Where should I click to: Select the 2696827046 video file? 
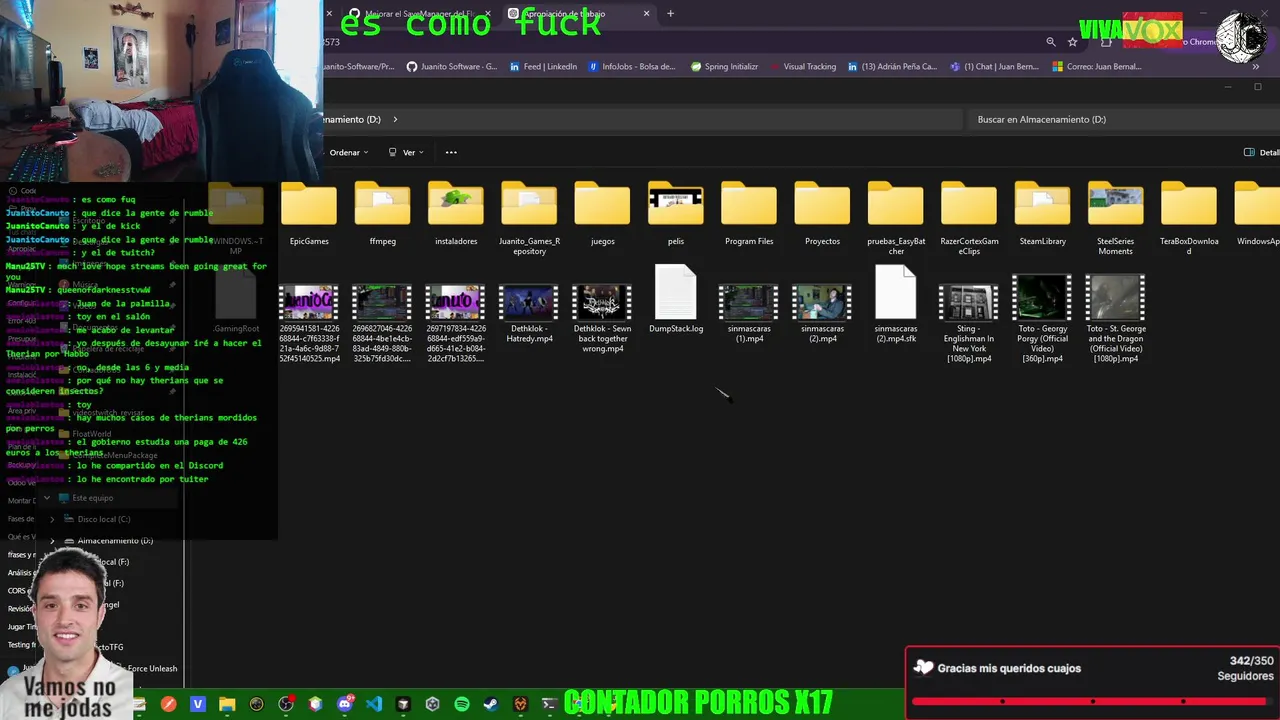click(382, 323)
